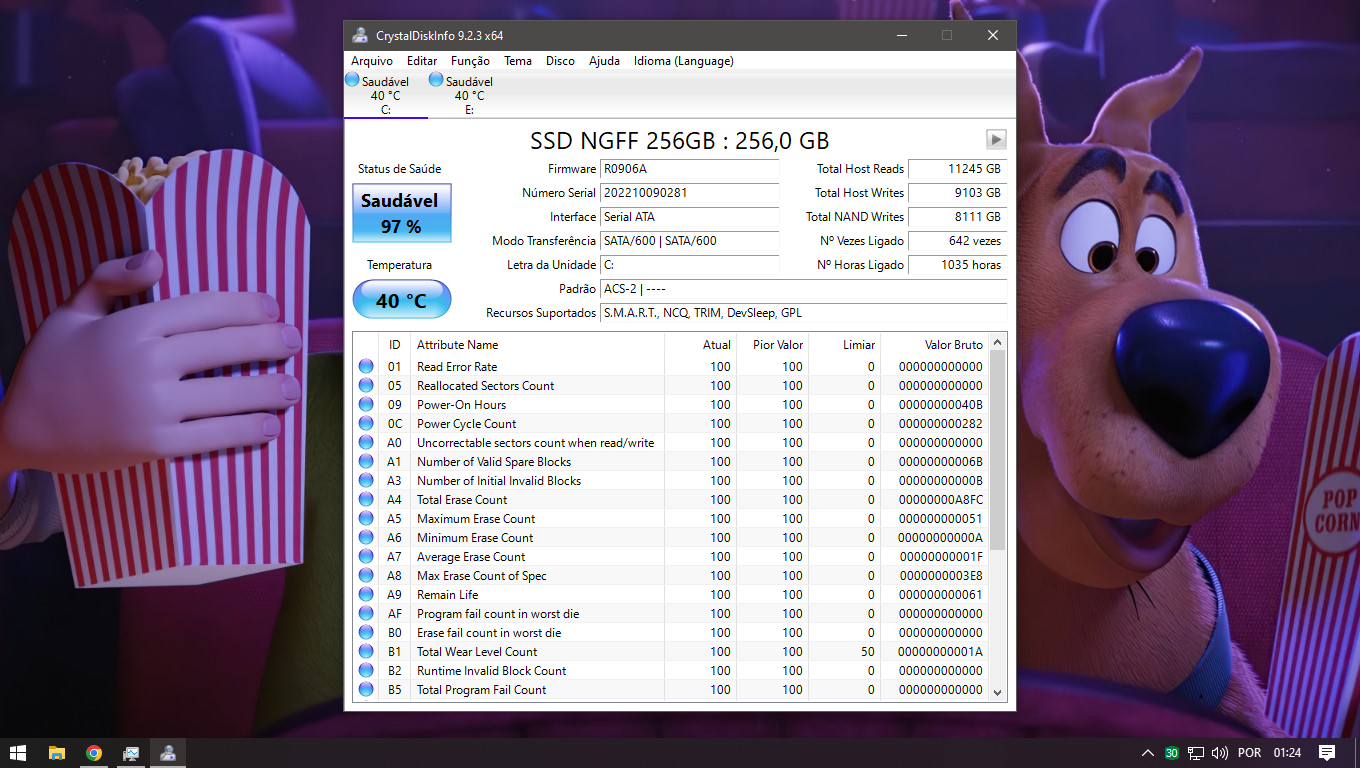
Task: Click the next disk arrow button
Action: (996, 139)
